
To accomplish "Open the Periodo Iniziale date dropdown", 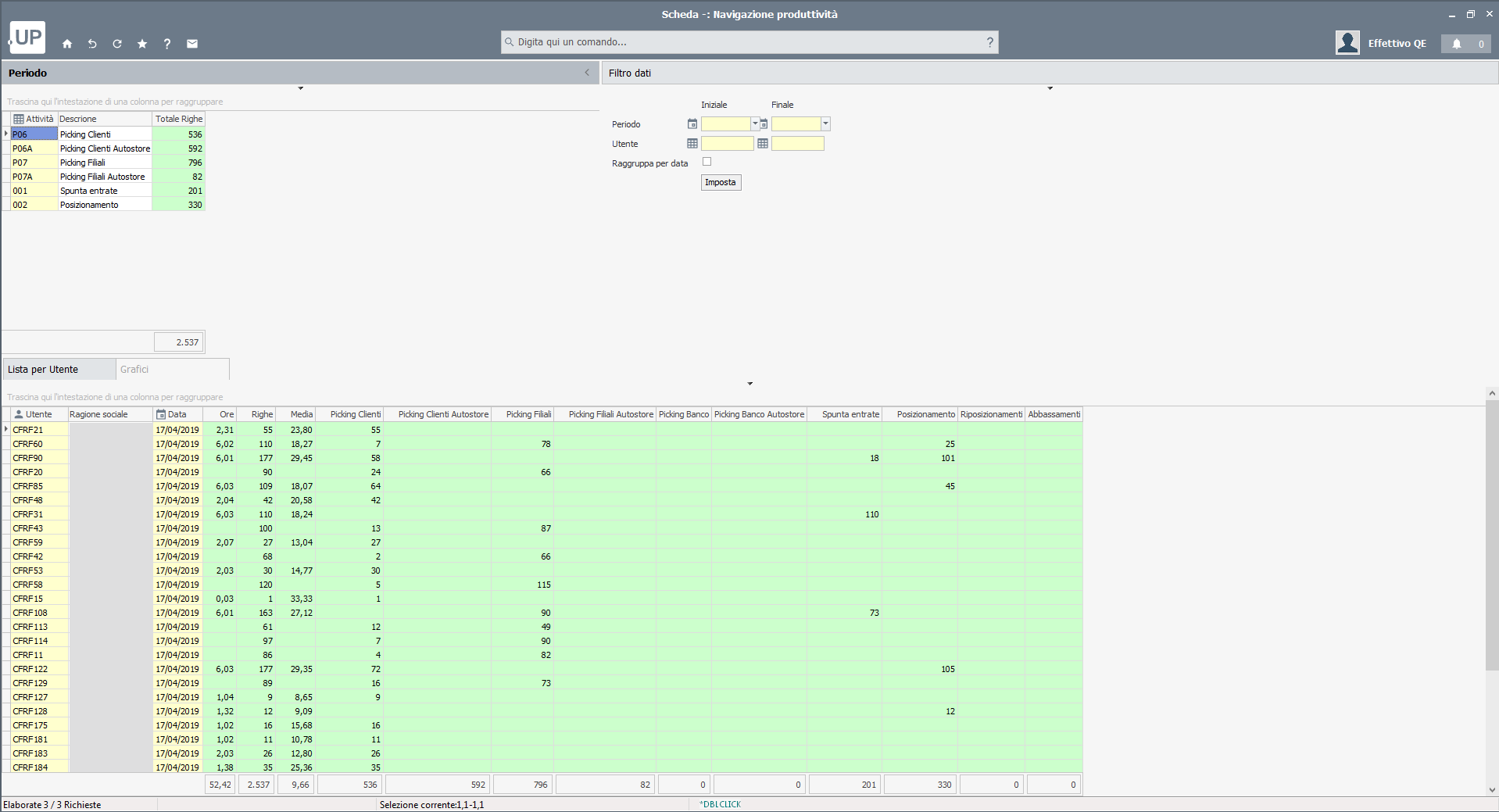I will tap(755, 123).
